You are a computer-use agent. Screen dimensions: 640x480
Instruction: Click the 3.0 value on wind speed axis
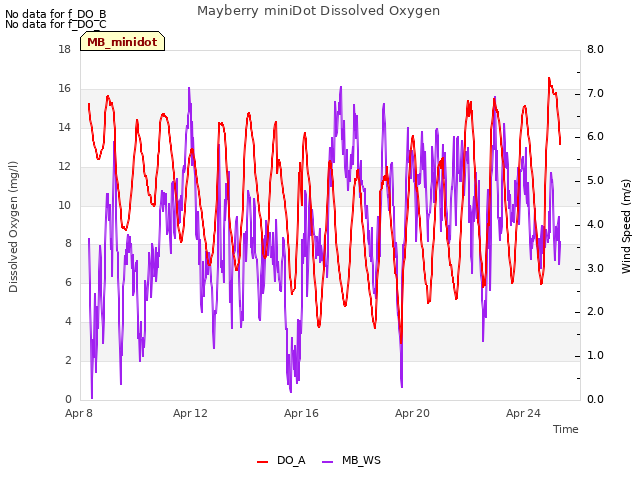595,269
